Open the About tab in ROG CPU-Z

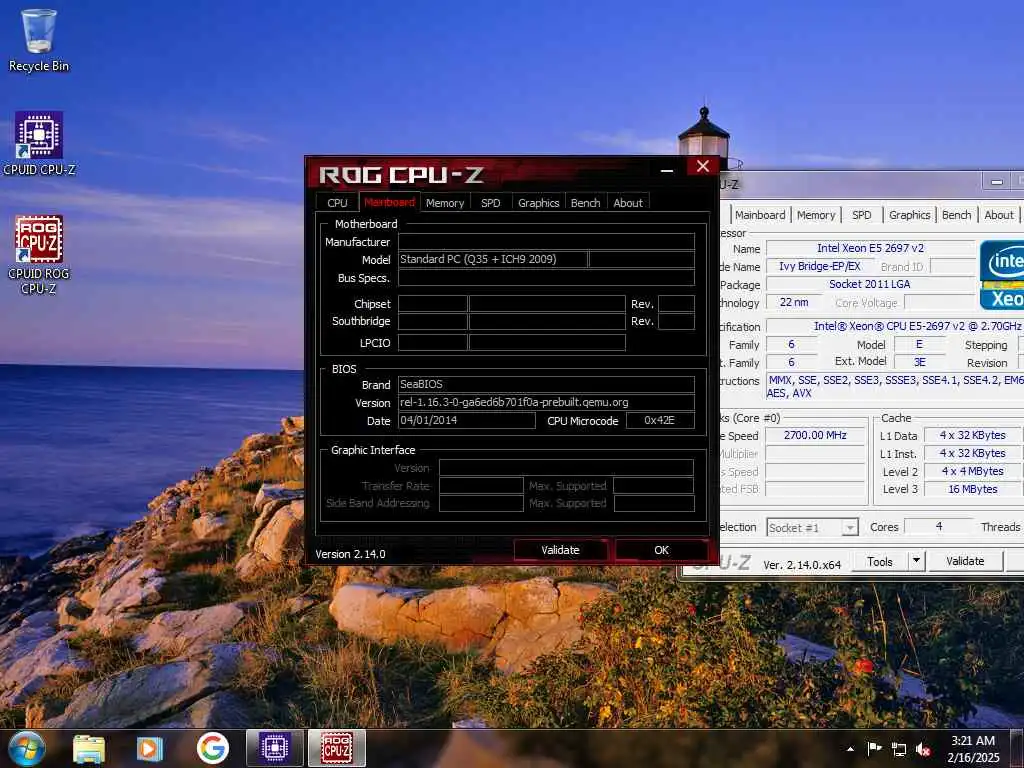coord(628,202)
